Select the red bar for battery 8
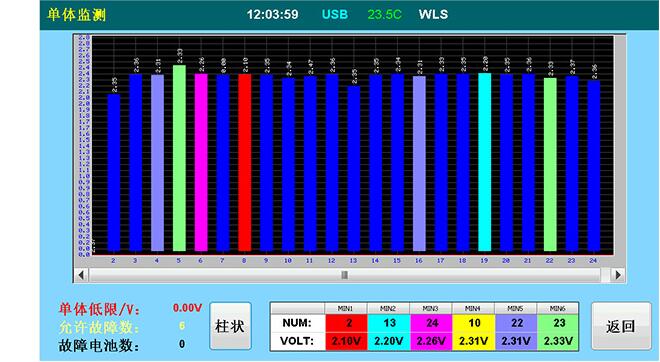 (245, 162)
